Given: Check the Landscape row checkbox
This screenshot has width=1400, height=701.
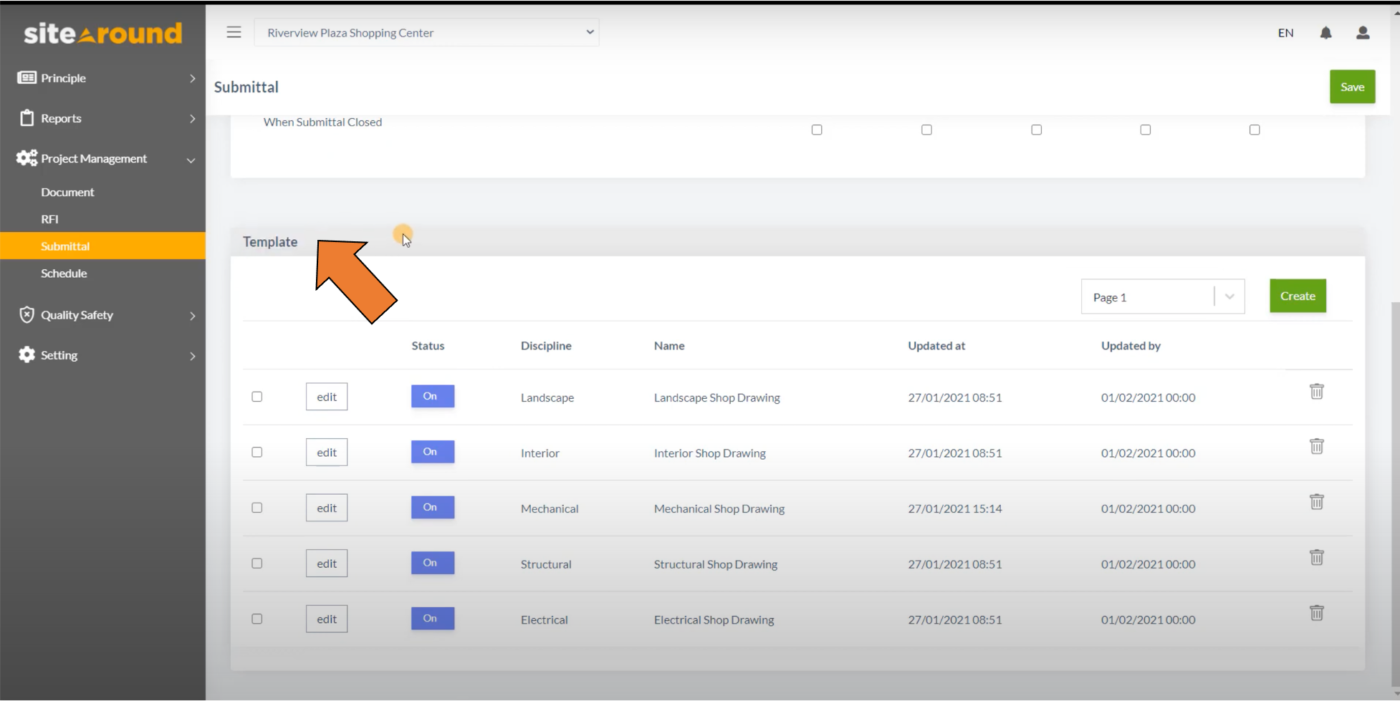Looking at the screenshot, I should pyautogui.click(x=257, y=397).
